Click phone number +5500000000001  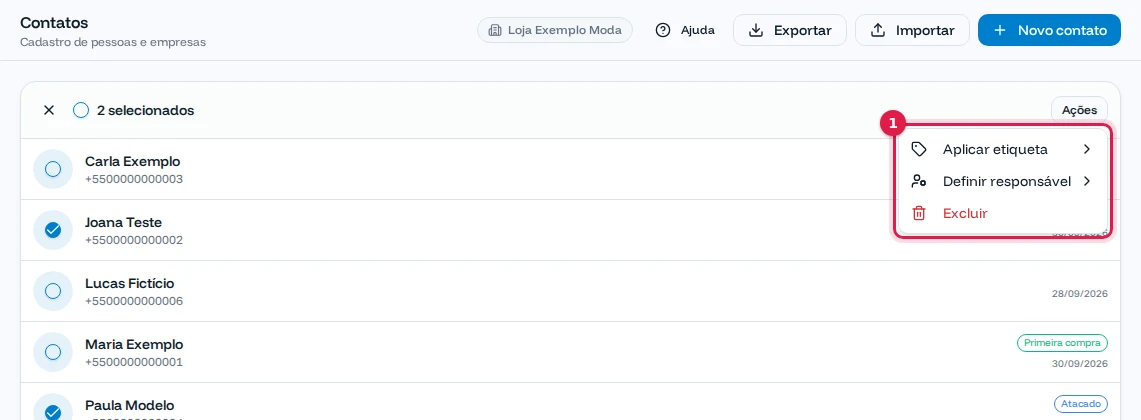coord(134,362)
